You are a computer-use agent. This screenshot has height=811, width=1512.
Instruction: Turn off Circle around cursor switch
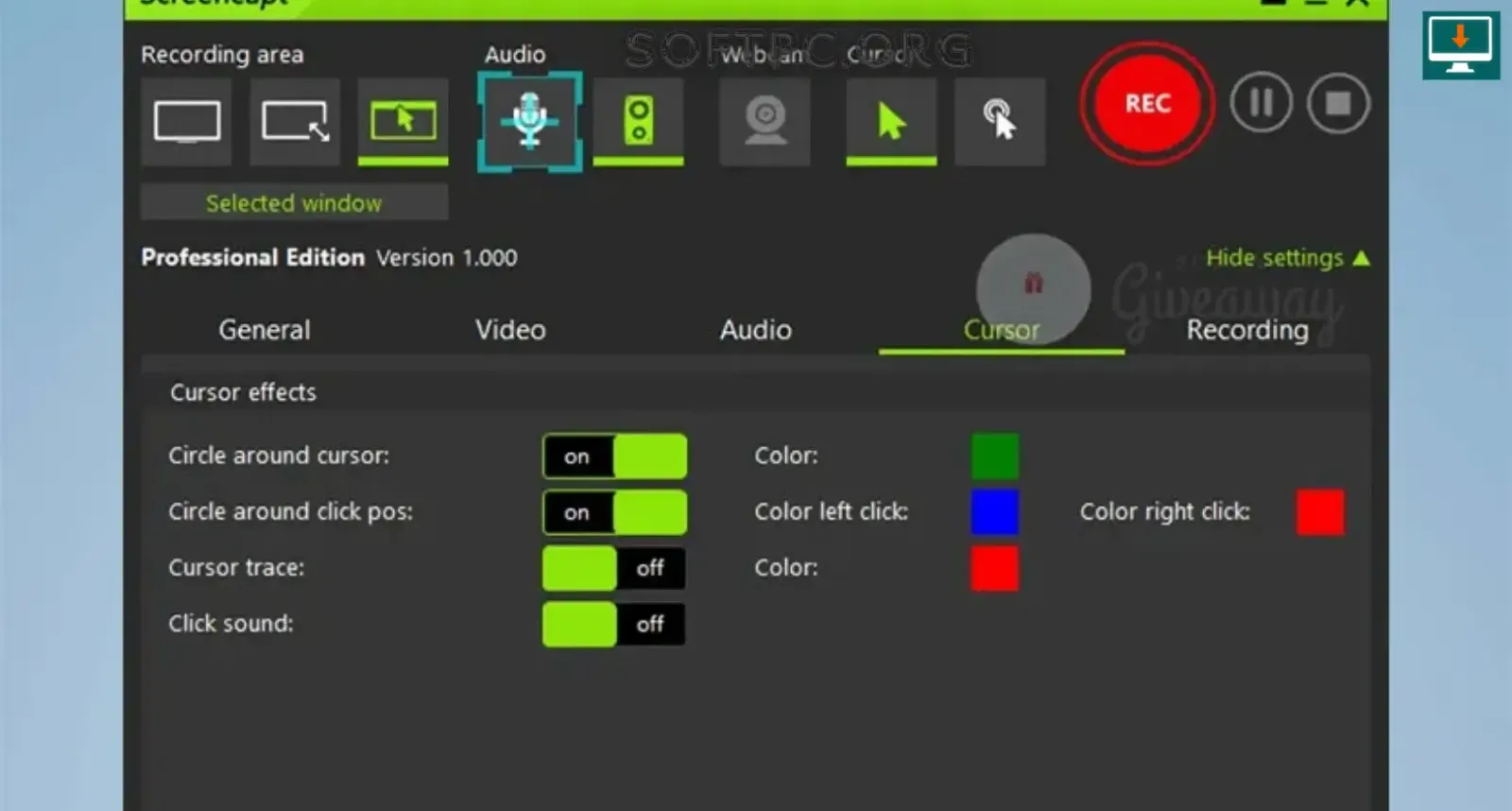click(615, 457)
